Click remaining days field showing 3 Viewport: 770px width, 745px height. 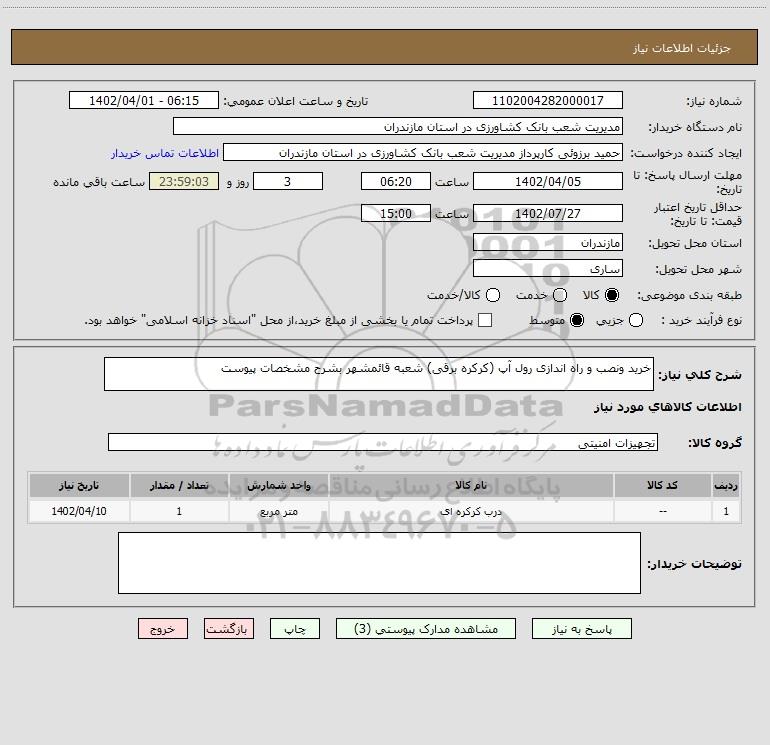288,181
